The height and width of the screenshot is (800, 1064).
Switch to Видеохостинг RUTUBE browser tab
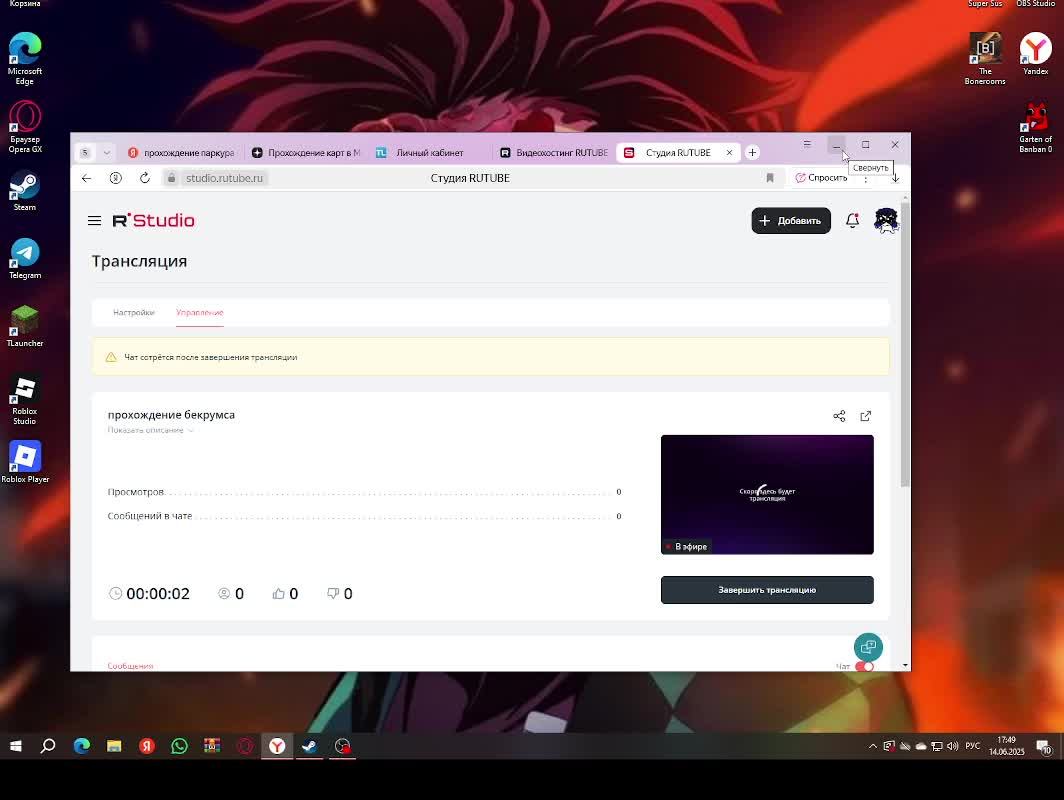(554, 153)
